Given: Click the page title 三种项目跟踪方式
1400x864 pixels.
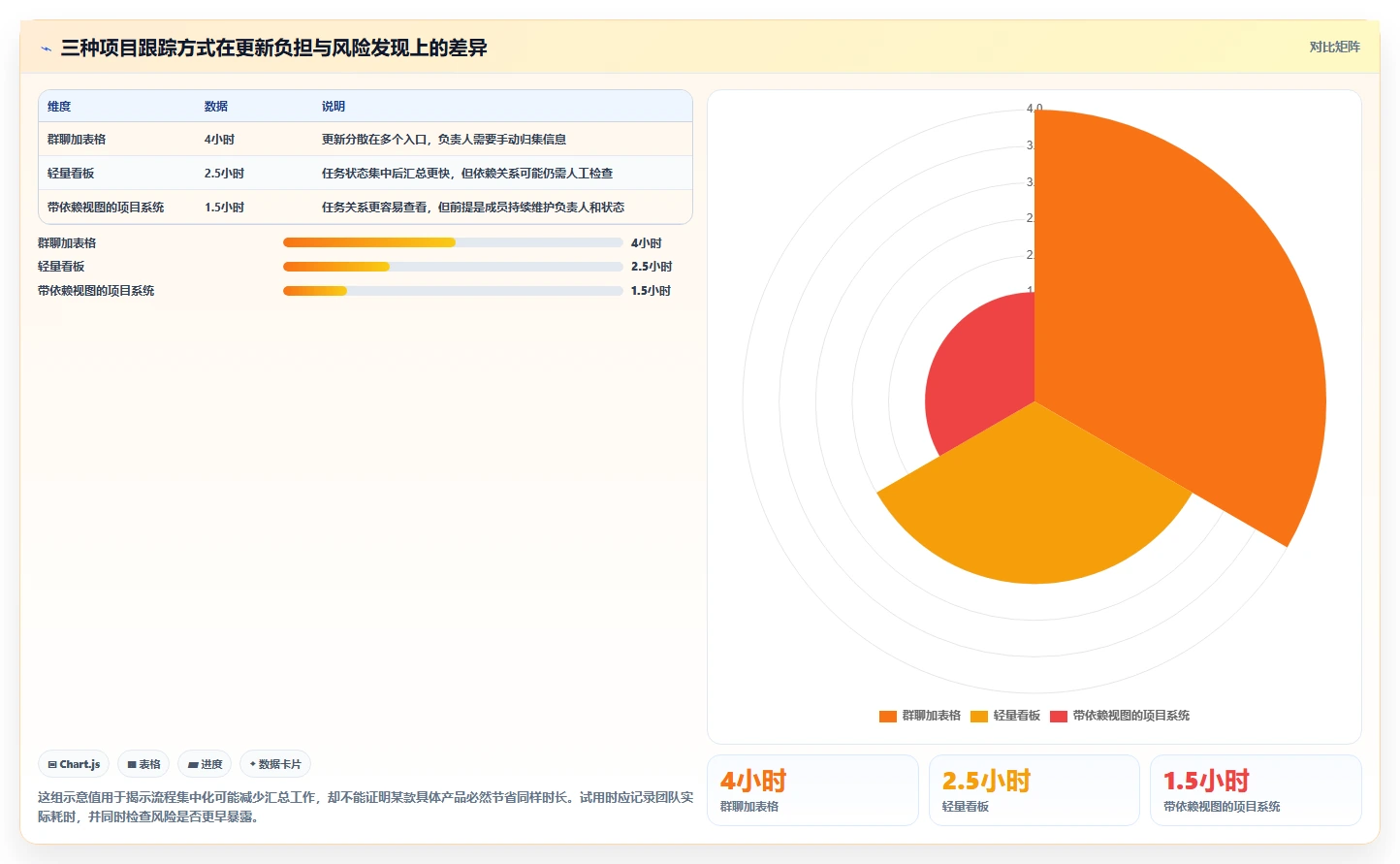Looking at the screenshot, I should pos(273,48).
